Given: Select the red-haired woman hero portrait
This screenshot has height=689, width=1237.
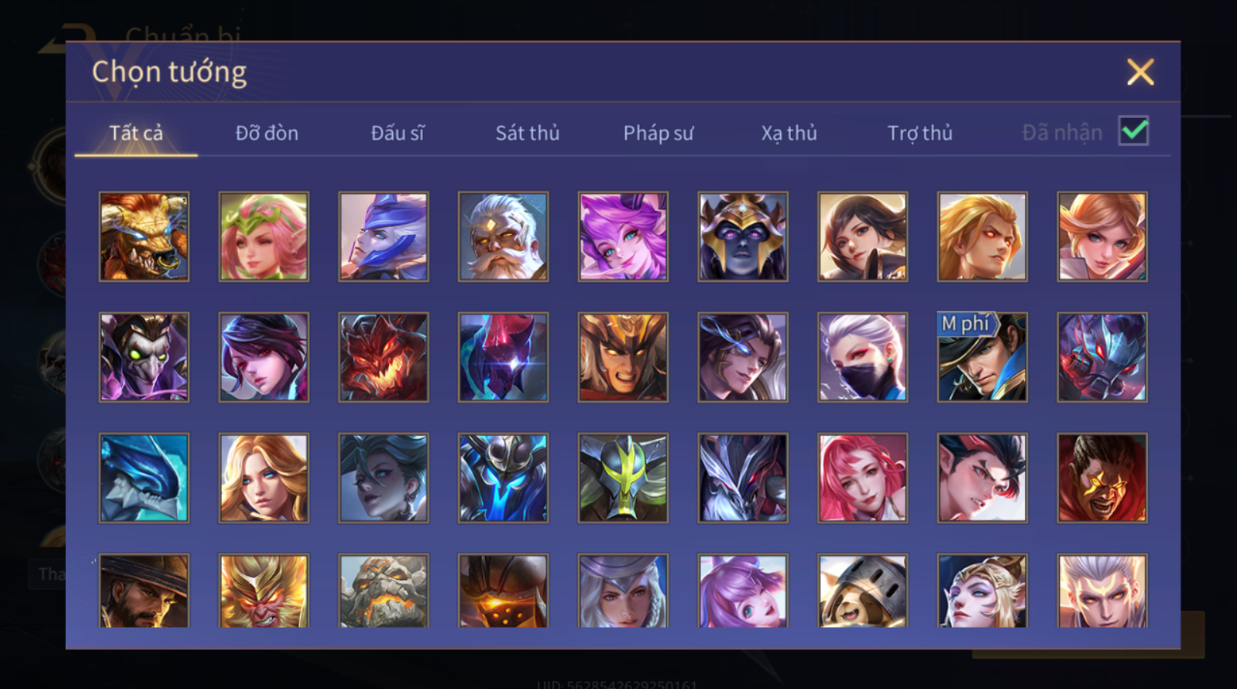Looking at the screenshot, I should [862, 478].
